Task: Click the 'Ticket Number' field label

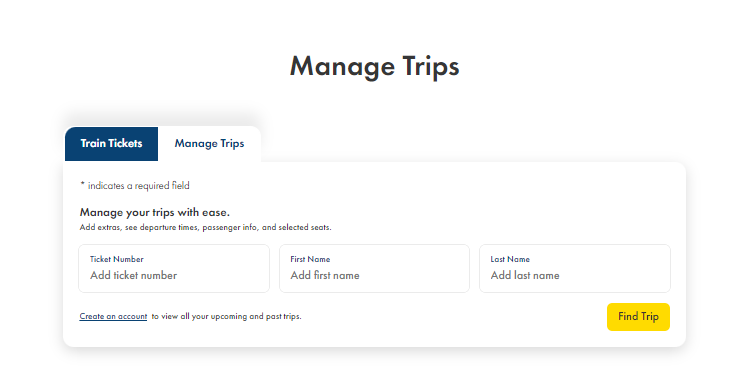Action: [x=117, y=259]
